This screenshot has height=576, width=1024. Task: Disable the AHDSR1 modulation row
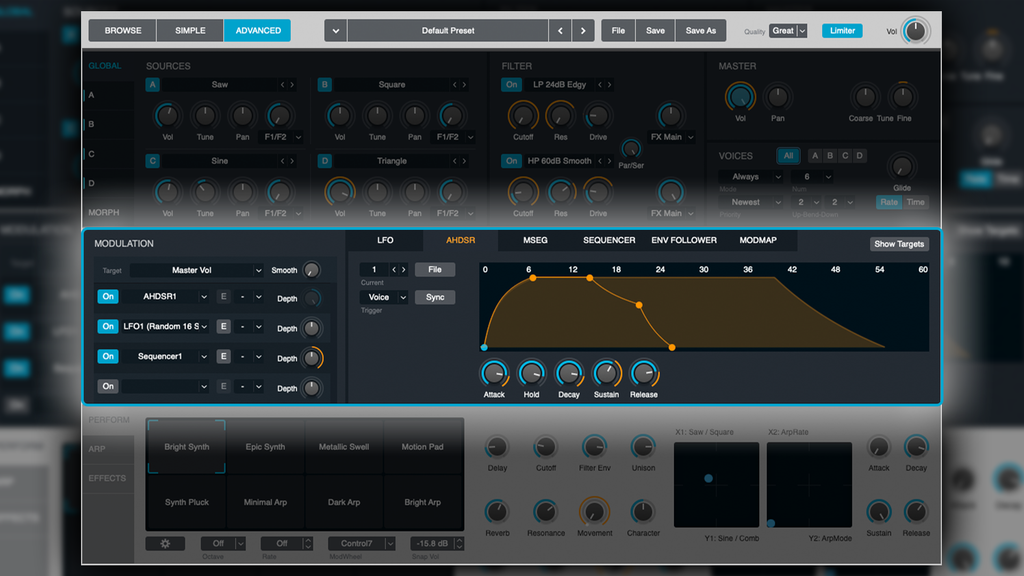[109, 298]
